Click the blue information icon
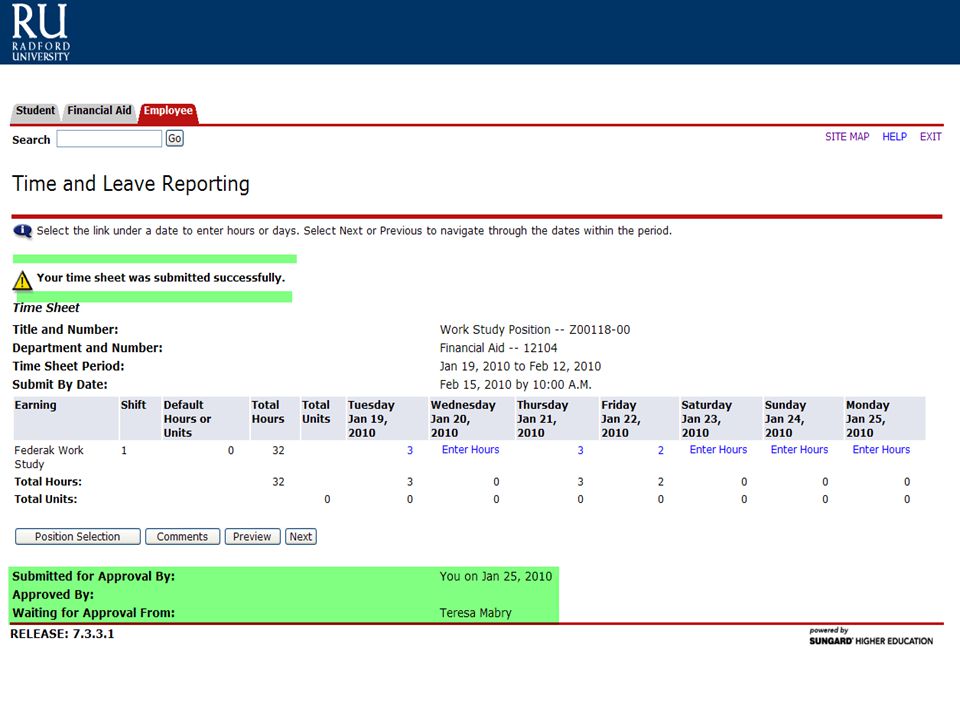This screenshot has height=720, width=960. tap(23, 231)
